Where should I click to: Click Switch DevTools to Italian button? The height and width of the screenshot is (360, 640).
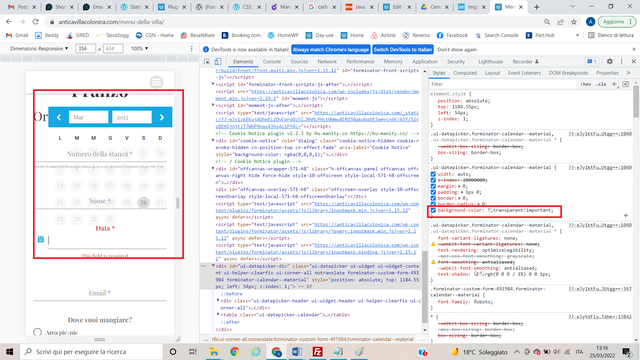click(x=402, y=49)
